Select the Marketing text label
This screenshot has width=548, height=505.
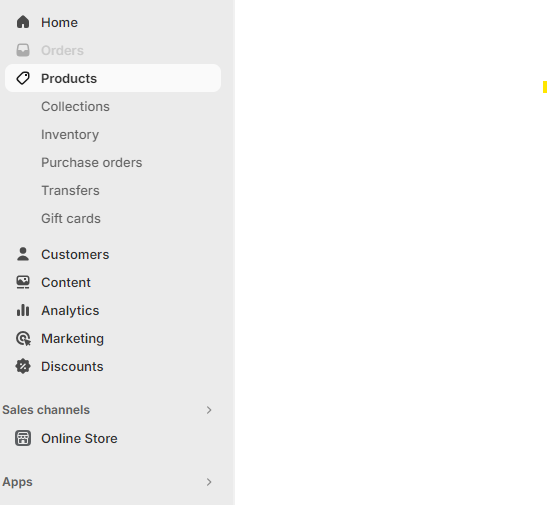[x=73, y=339]
